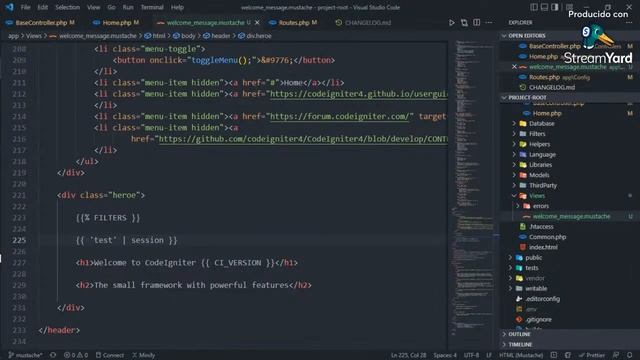Select language mode HTML (Mustache)
The width and height of the screenshot is (640, 360).
pyautogui.click(x=521, y=355)
